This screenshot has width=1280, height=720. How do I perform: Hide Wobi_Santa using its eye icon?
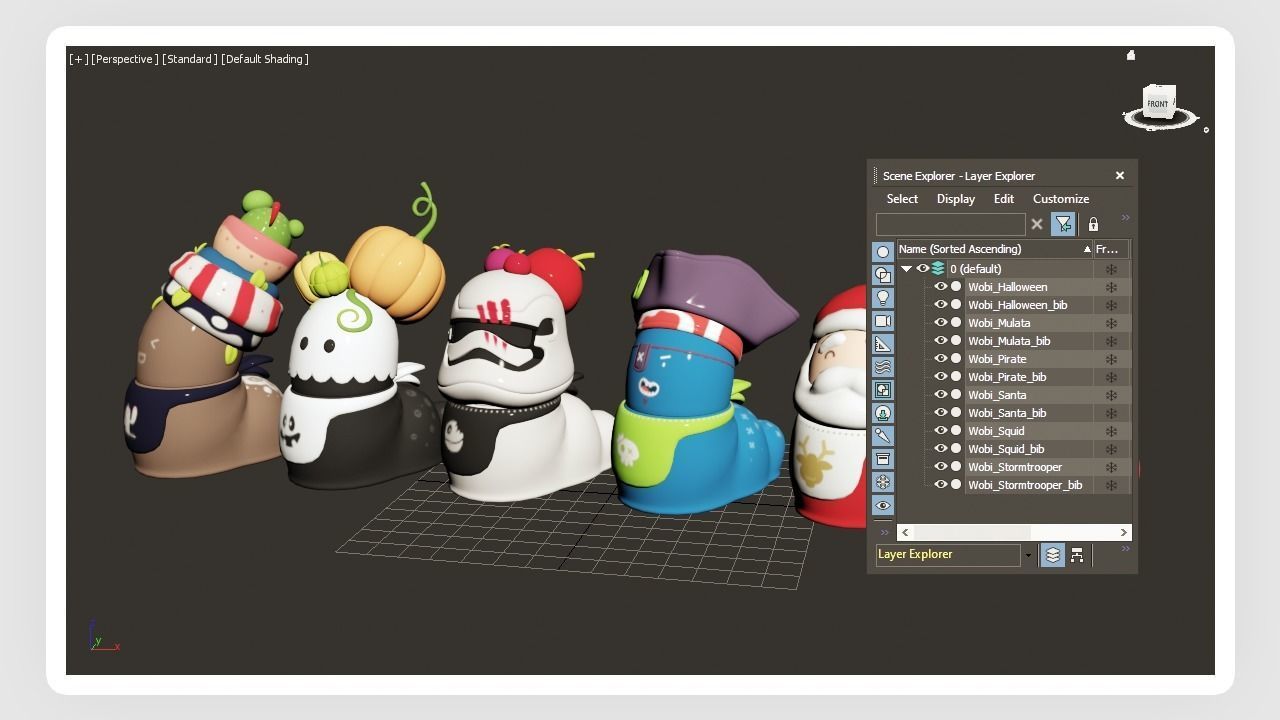point(940,394)
